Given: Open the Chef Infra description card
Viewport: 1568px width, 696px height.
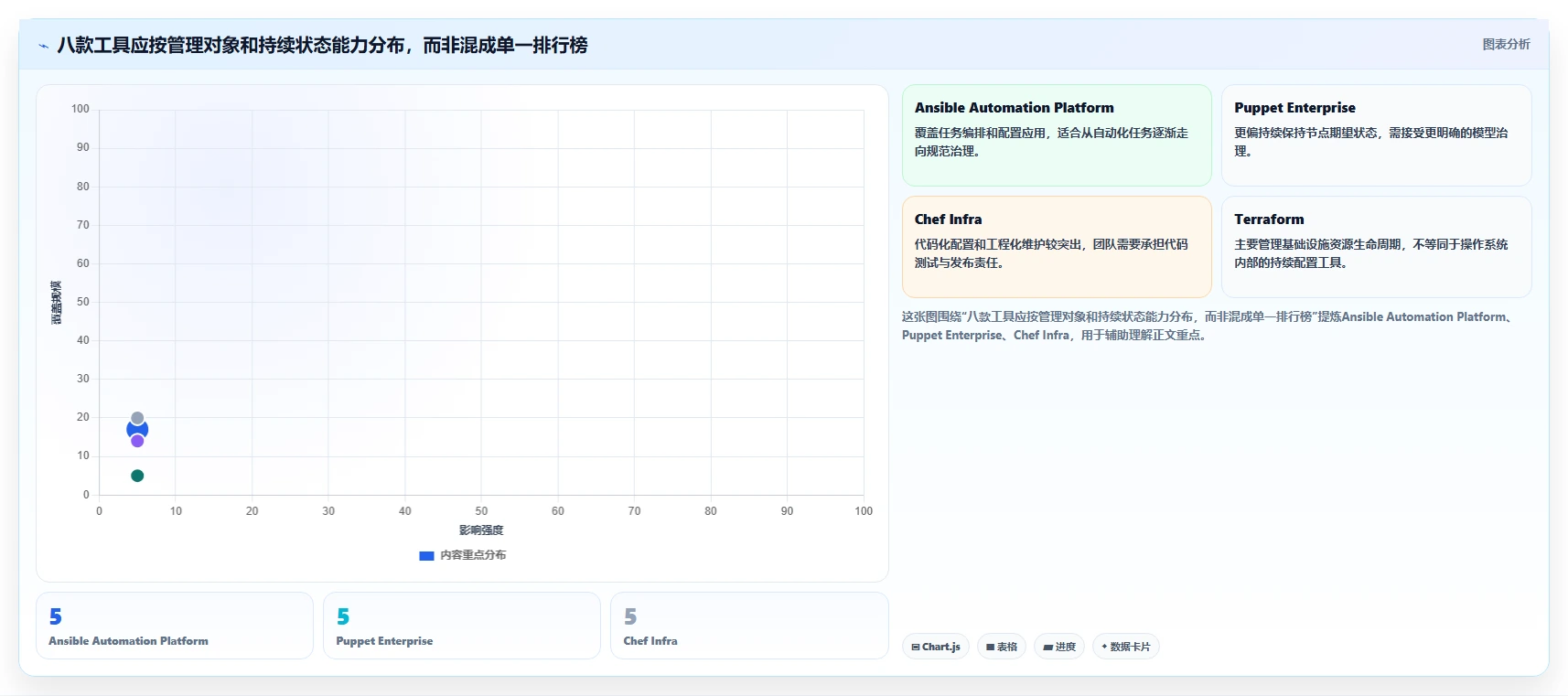Looking at the screenshot, I should pos(1057,247).
